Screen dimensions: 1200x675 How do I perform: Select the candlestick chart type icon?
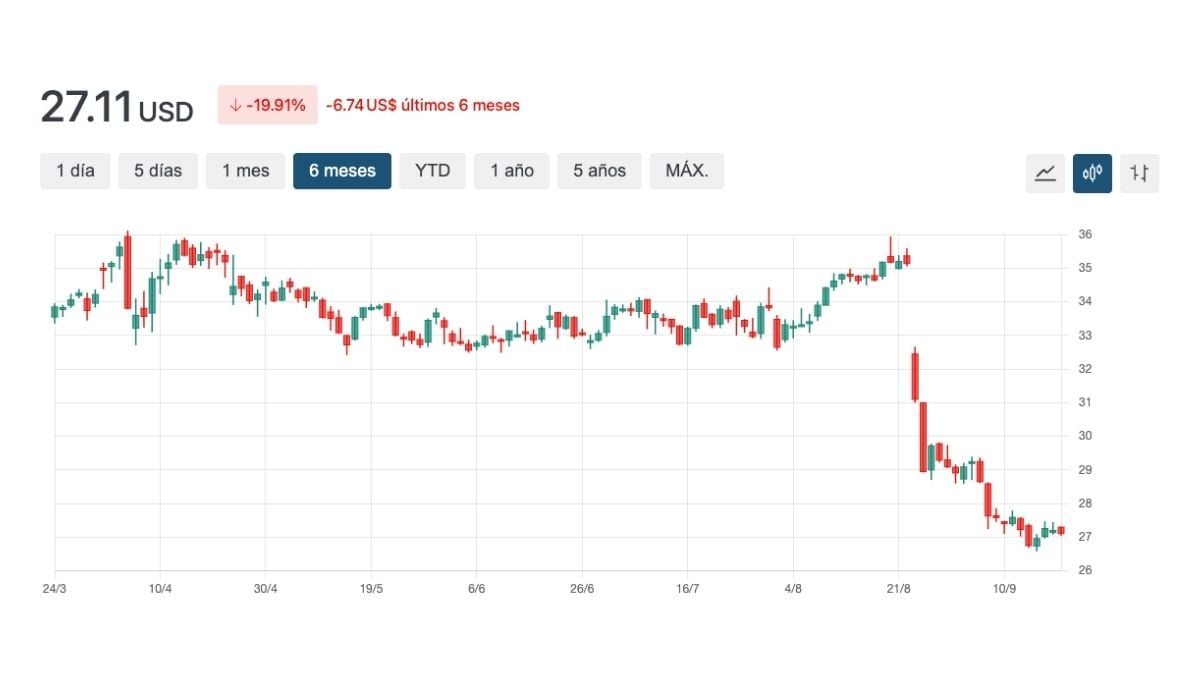click(1092, 172)
